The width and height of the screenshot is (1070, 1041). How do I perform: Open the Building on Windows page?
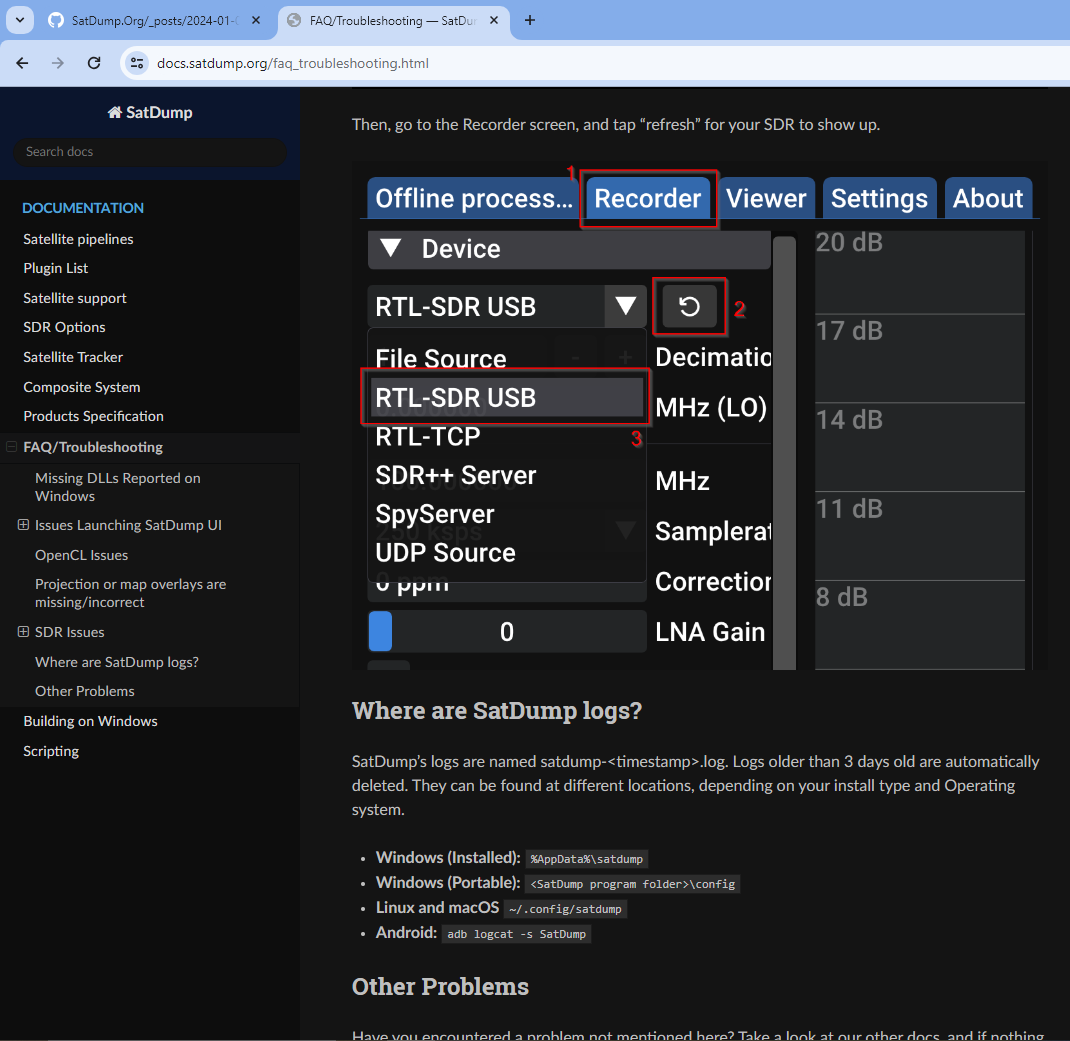(x=90, y=721)
